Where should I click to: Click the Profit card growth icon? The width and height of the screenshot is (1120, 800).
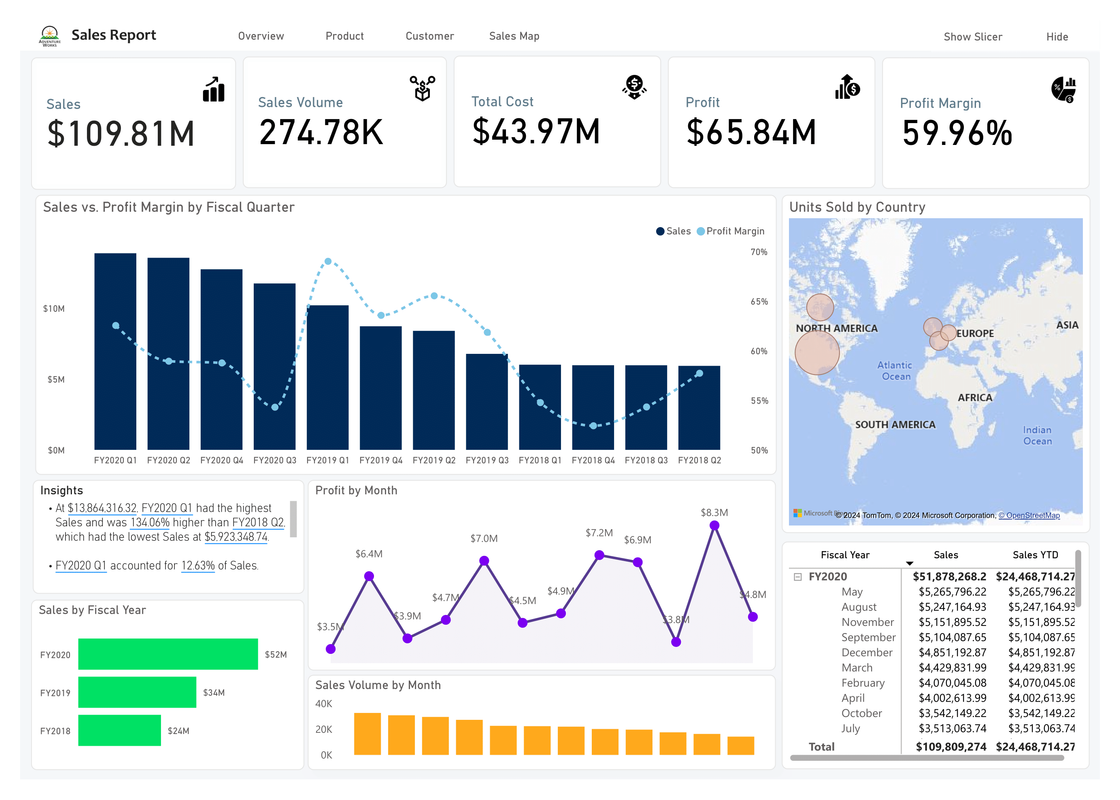pos(847,87)
